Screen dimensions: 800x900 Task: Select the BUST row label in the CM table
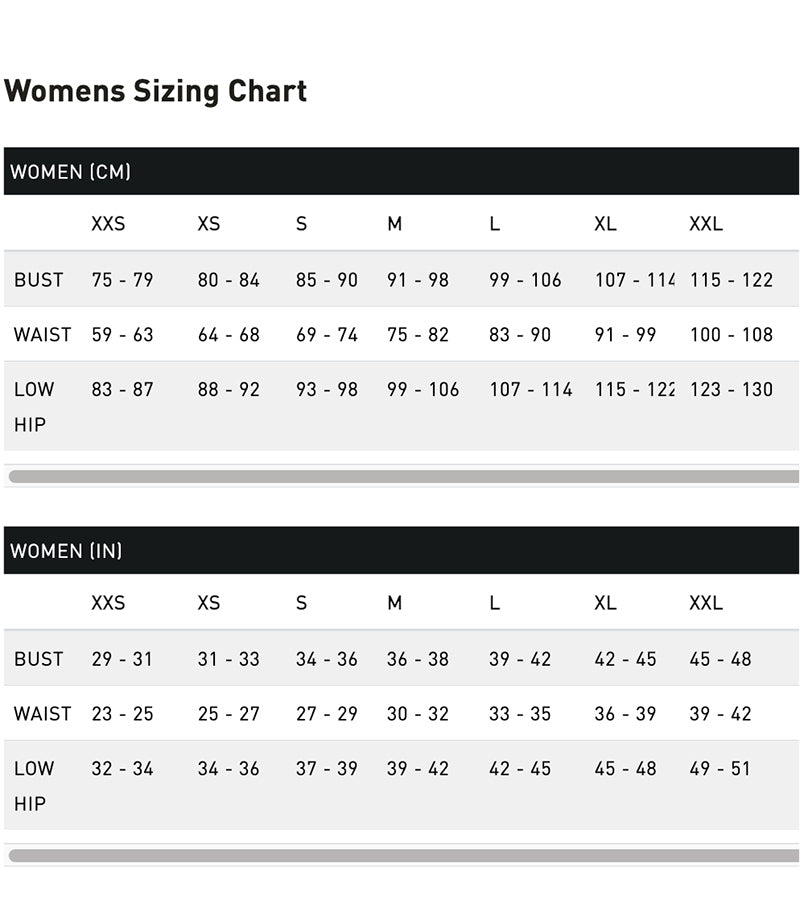coord(39,280)
